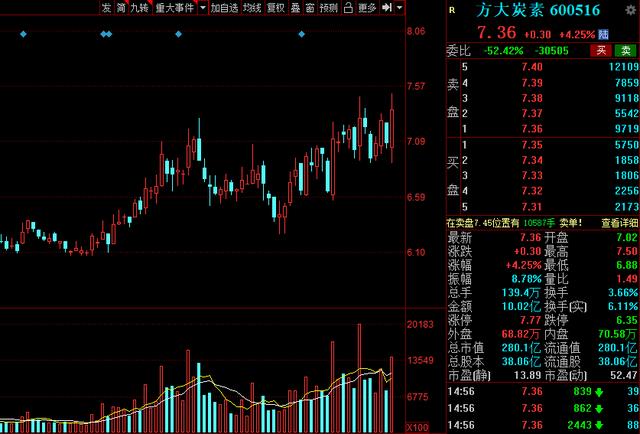
Task: Select the sell level 3 price 7.38
Action: tap(532, 98)
